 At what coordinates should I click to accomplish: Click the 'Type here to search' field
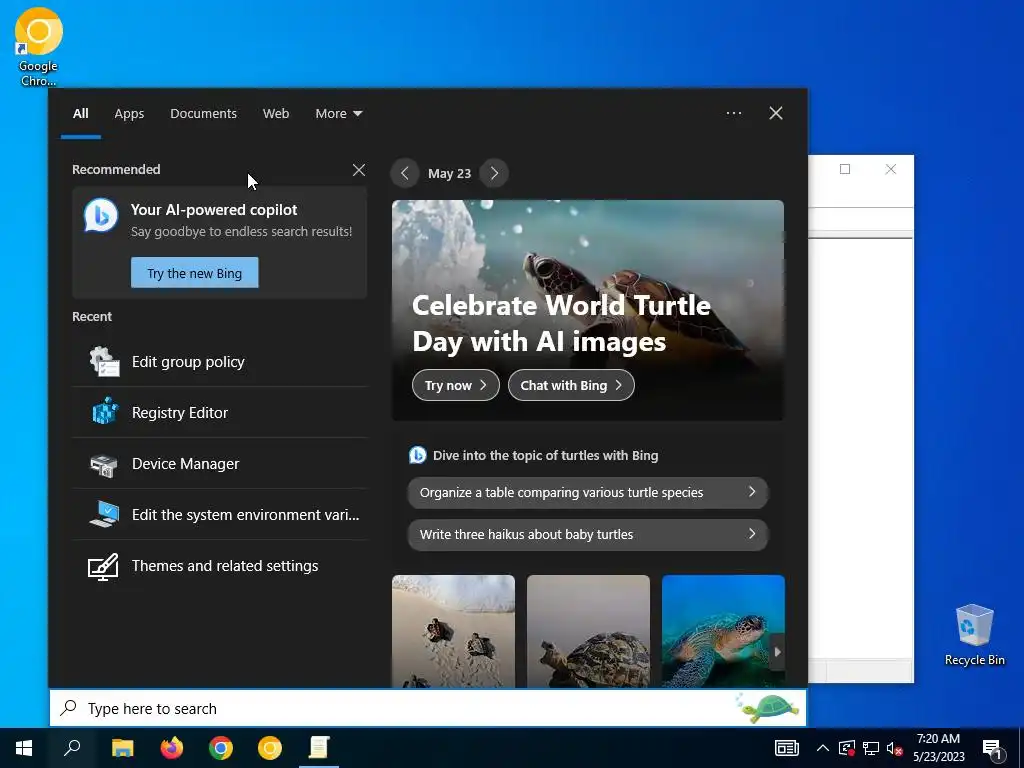click(x=428, y=708)
